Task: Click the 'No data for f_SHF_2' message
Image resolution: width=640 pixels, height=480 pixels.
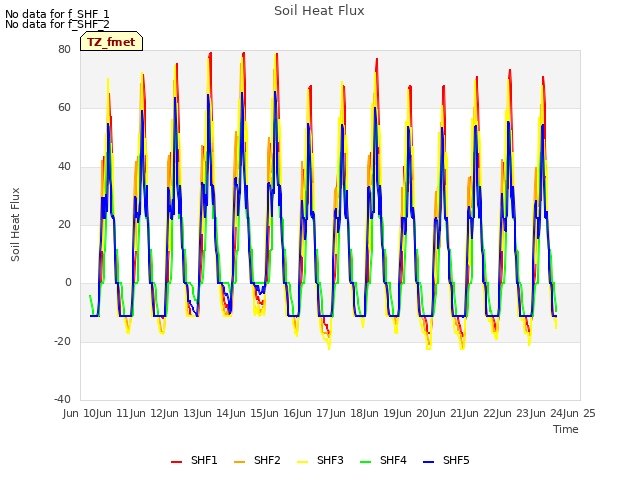Action: click(x=57, y=24)
